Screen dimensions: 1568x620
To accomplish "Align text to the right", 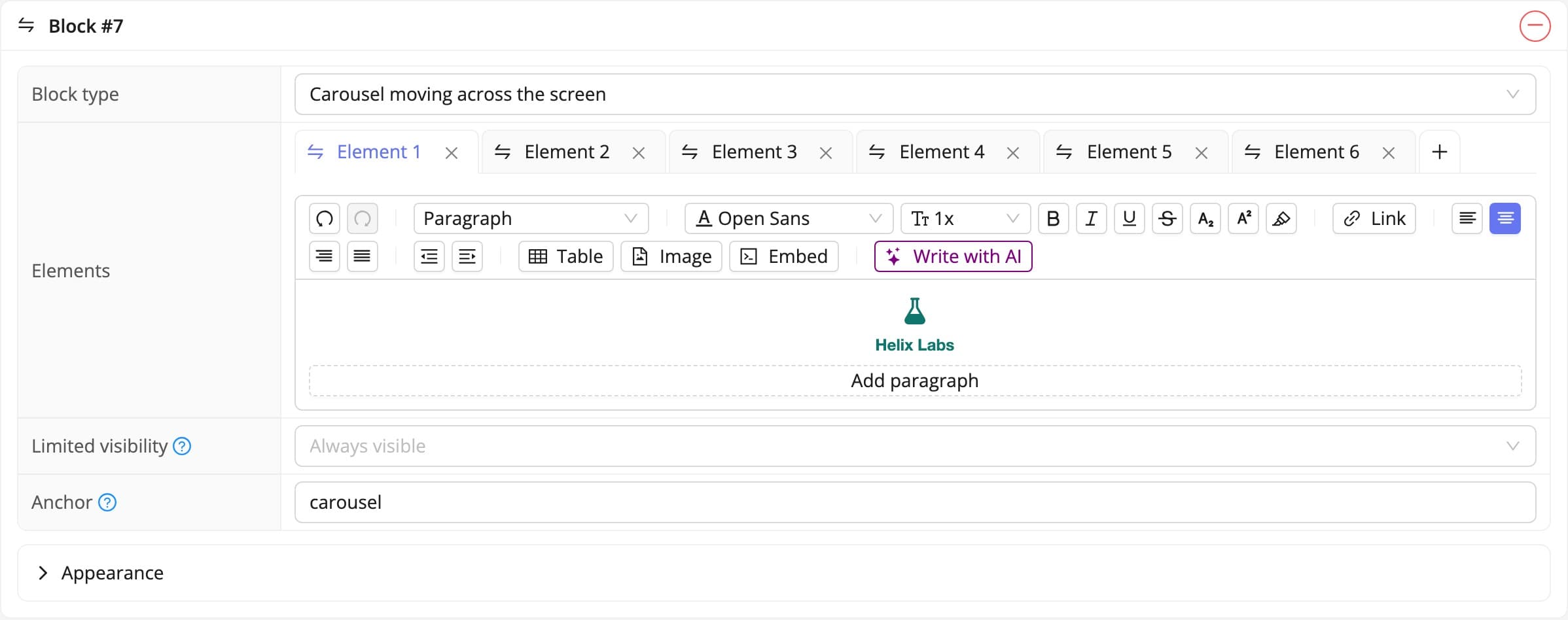I will [325, 256].
